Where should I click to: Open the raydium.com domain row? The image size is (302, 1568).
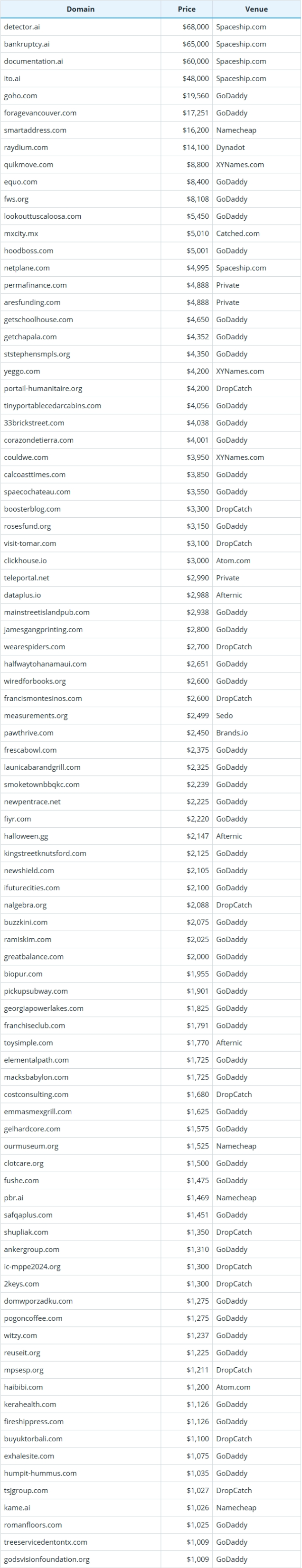coord(26,147)
